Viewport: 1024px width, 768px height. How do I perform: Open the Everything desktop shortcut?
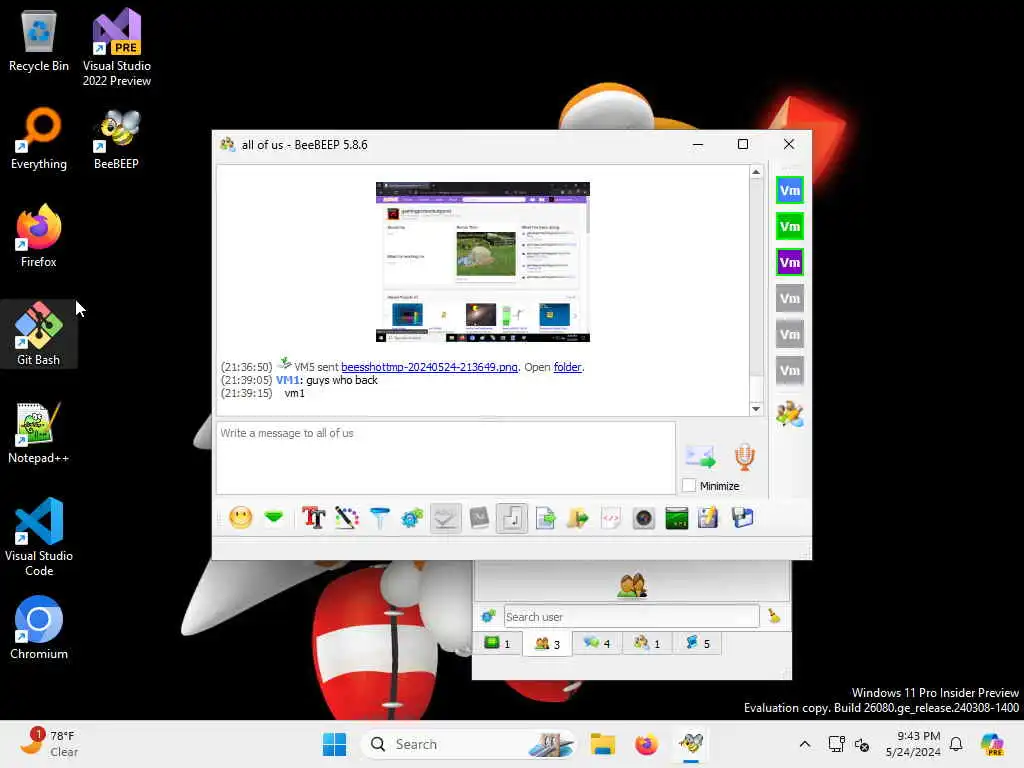click(x=39, y=139)
